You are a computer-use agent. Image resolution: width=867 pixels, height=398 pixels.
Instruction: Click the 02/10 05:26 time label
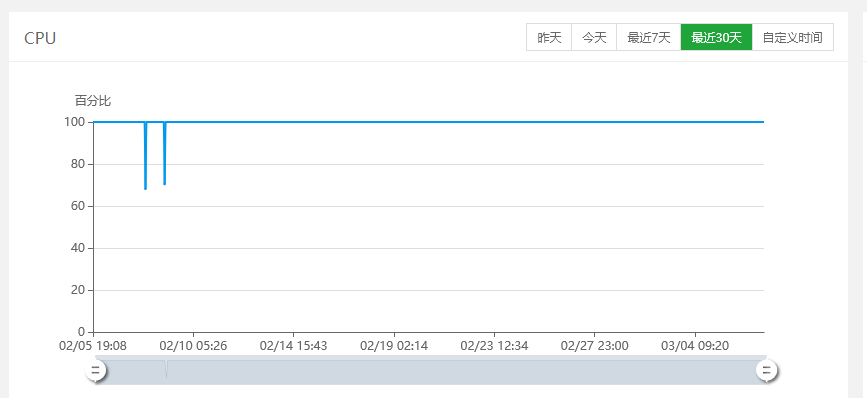[x=193, y=346]
